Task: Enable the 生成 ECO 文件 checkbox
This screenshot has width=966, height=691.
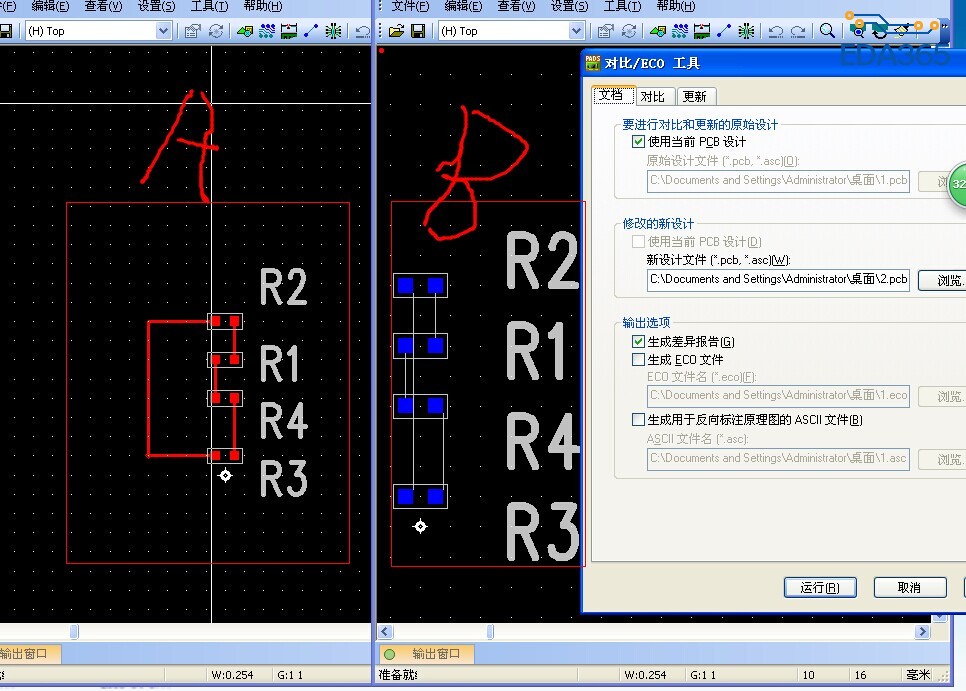Action: [638, 359]
